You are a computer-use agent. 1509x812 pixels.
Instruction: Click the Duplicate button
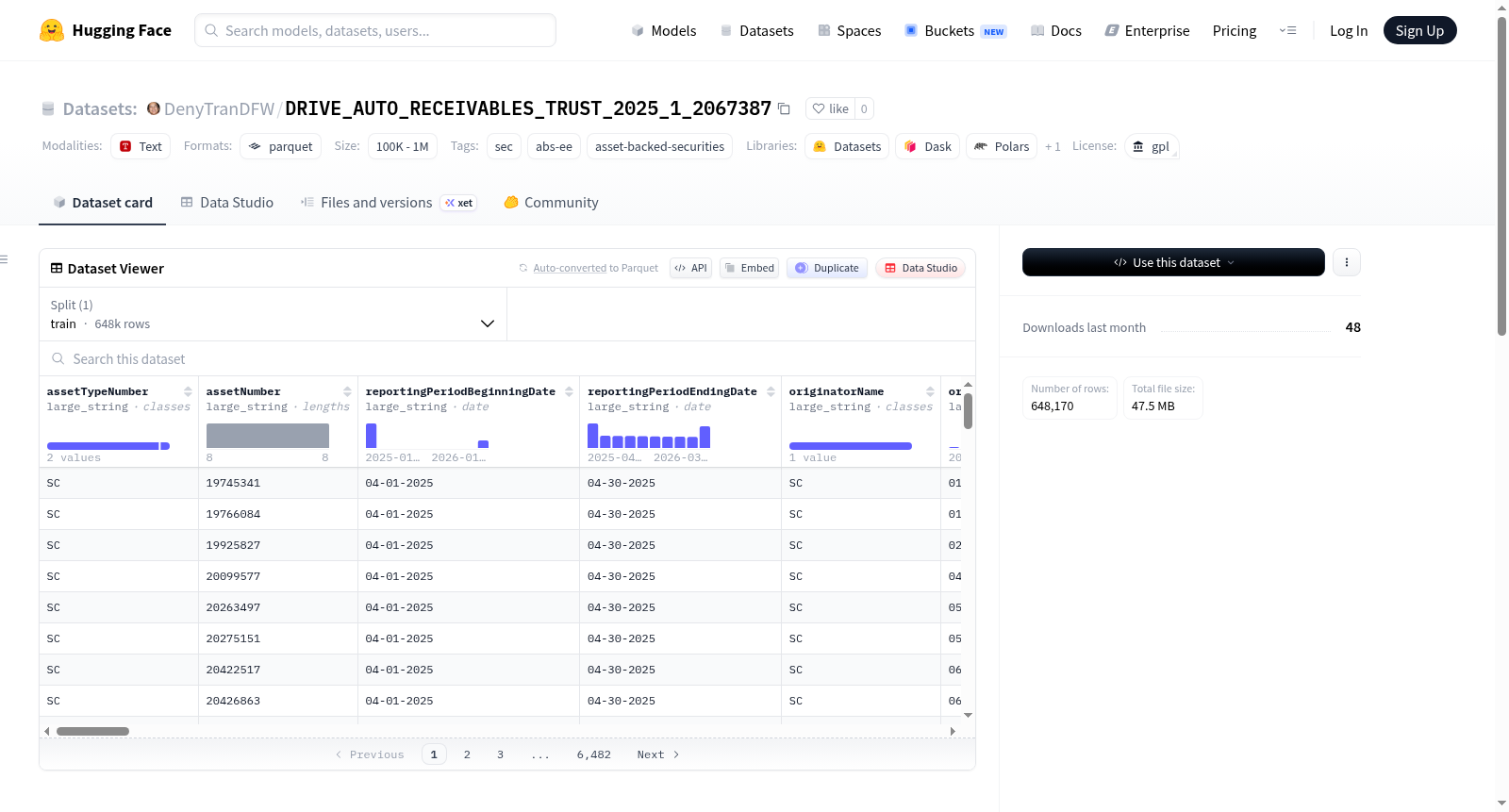(827, 268)
